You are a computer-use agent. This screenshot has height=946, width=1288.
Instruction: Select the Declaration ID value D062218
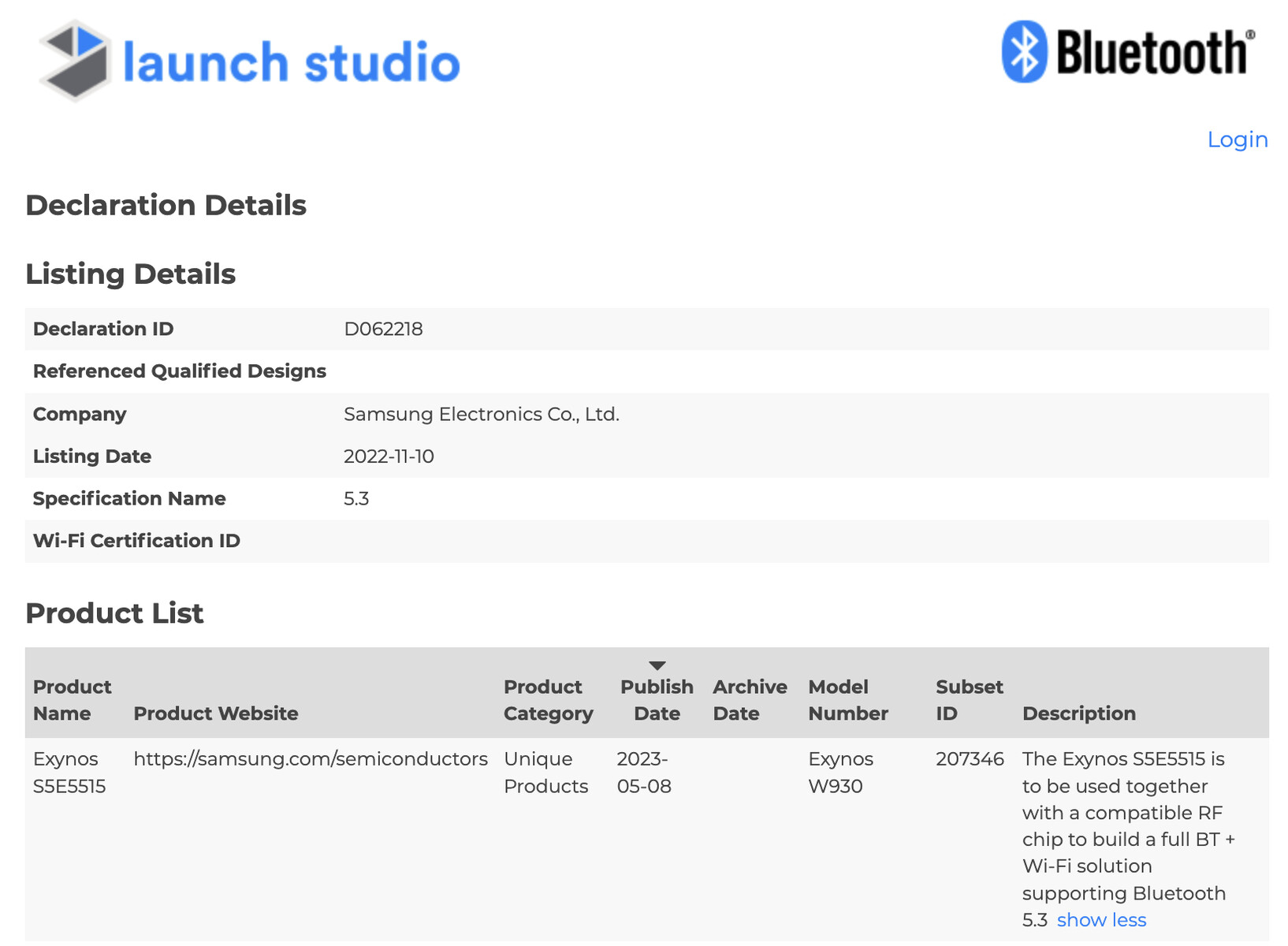click(x=383, y=329)
